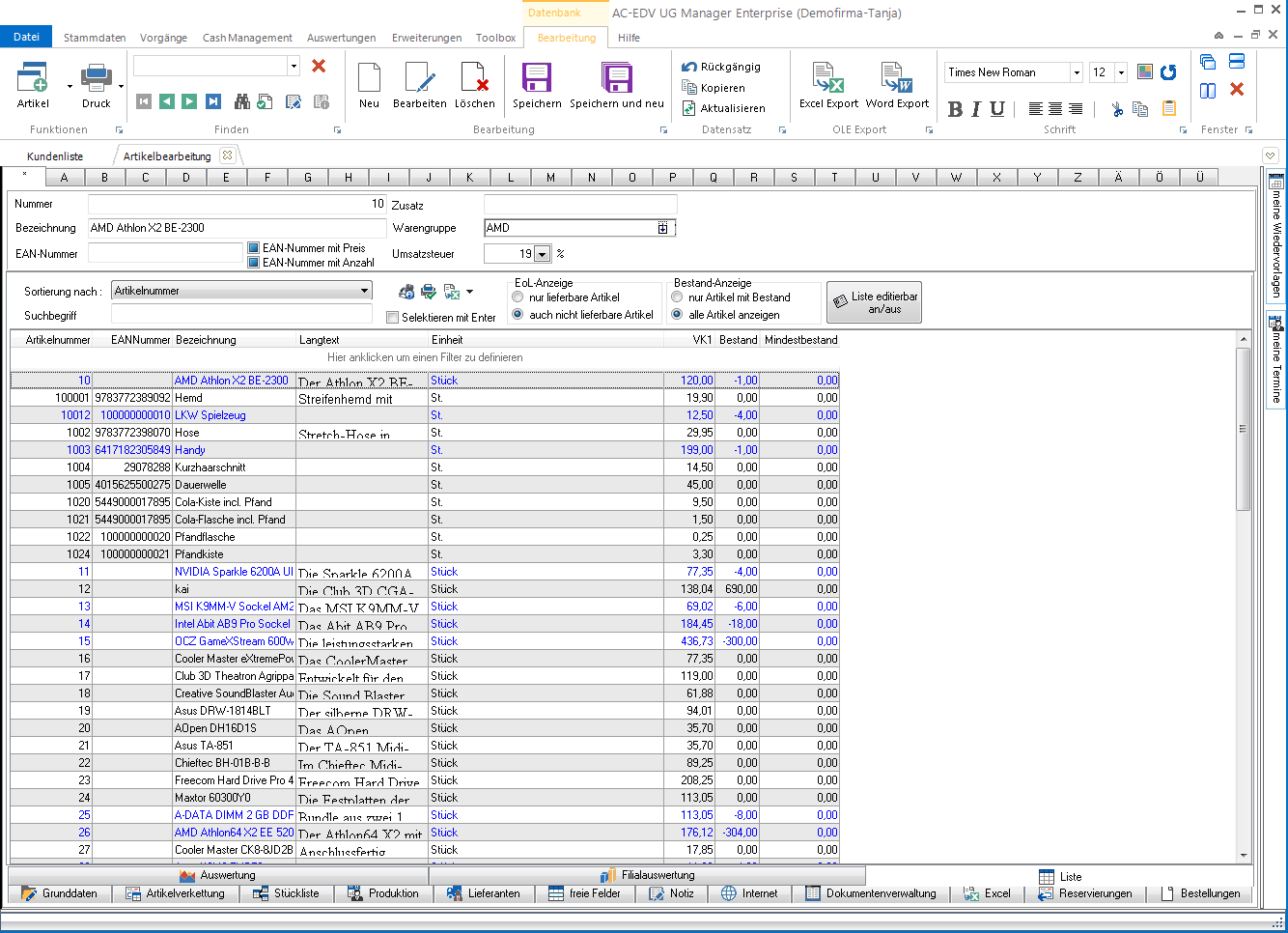Screen dimensions: 1288x933
Task: Open the Sortierung nach dropdown
Action: coord(364,291)
